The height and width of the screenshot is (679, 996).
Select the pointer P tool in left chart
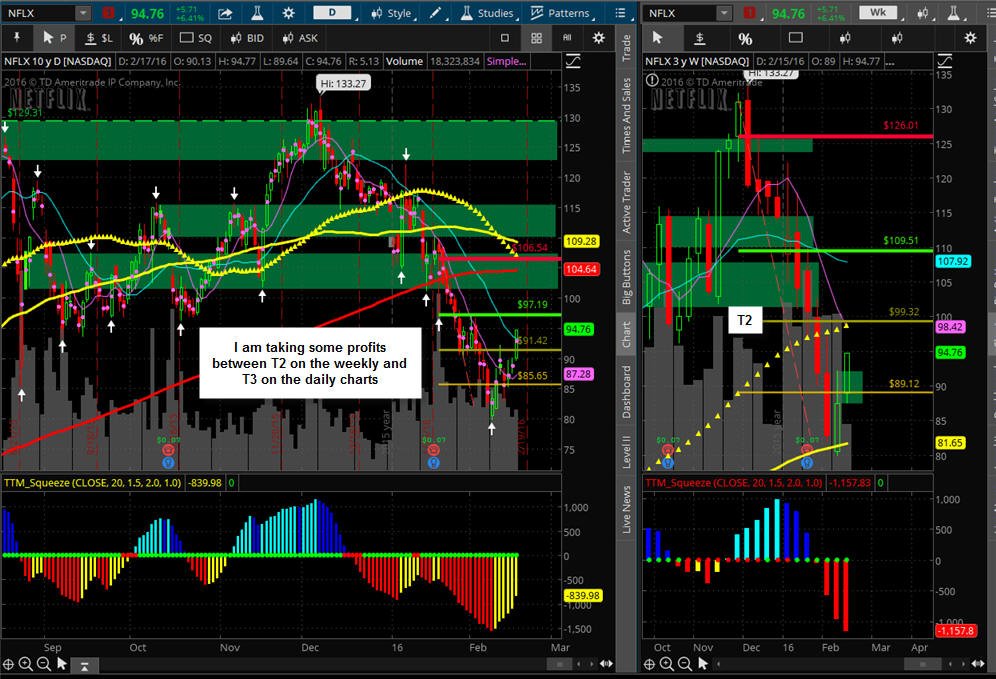click(53, 38)
